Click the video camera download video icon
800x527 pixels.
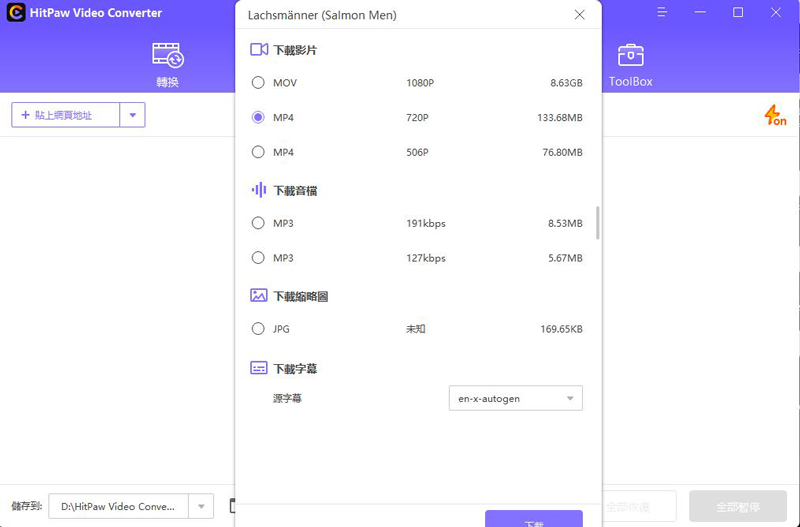[x=259, y=49]
